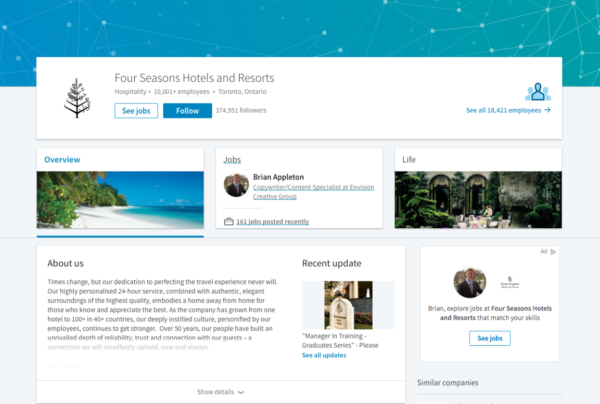Click the Similar companies heading
This screenshot has height=404, width=600.
448,383
